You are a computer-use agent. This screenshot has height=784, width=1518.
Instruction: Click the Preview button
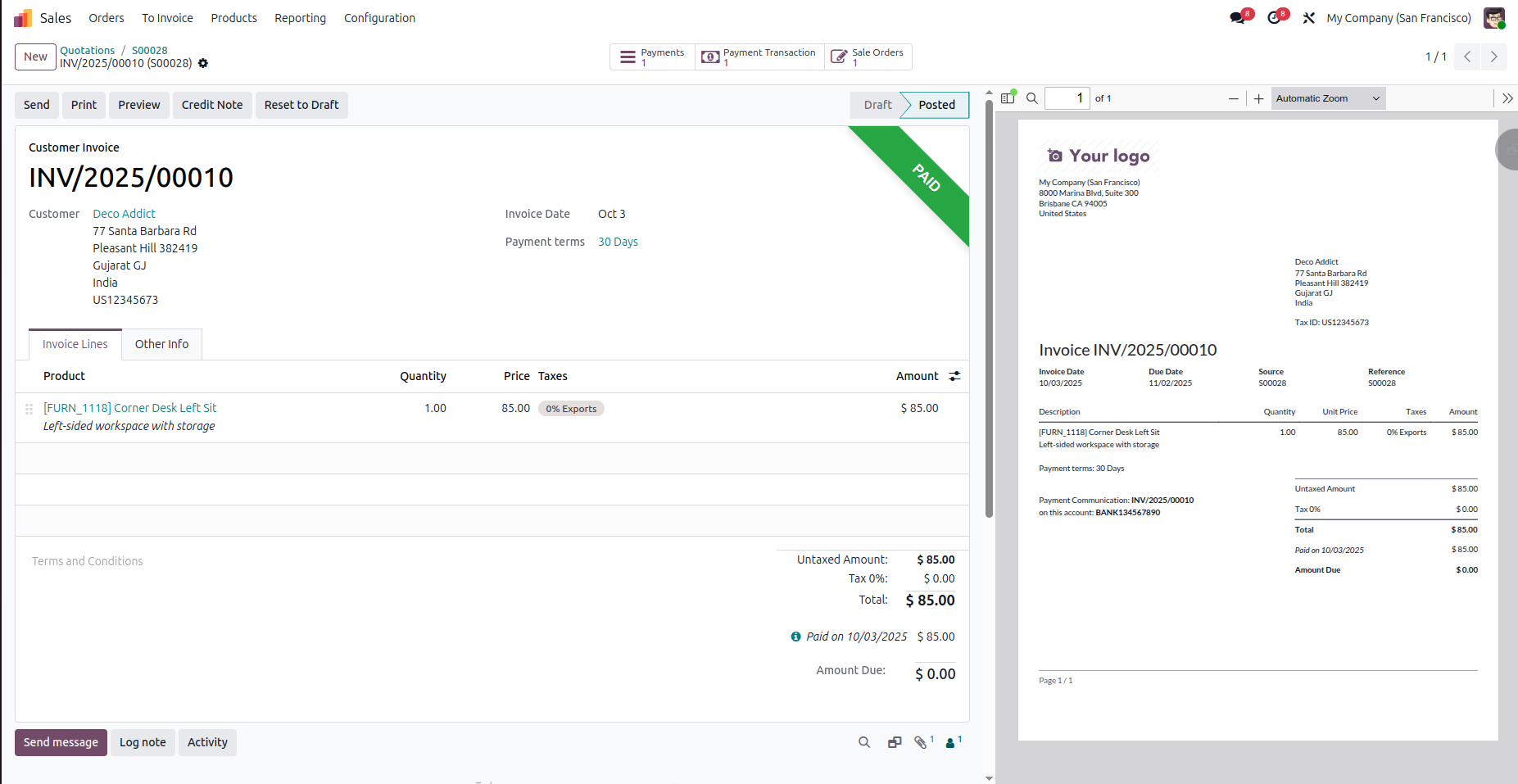click(x=139, y=105)
